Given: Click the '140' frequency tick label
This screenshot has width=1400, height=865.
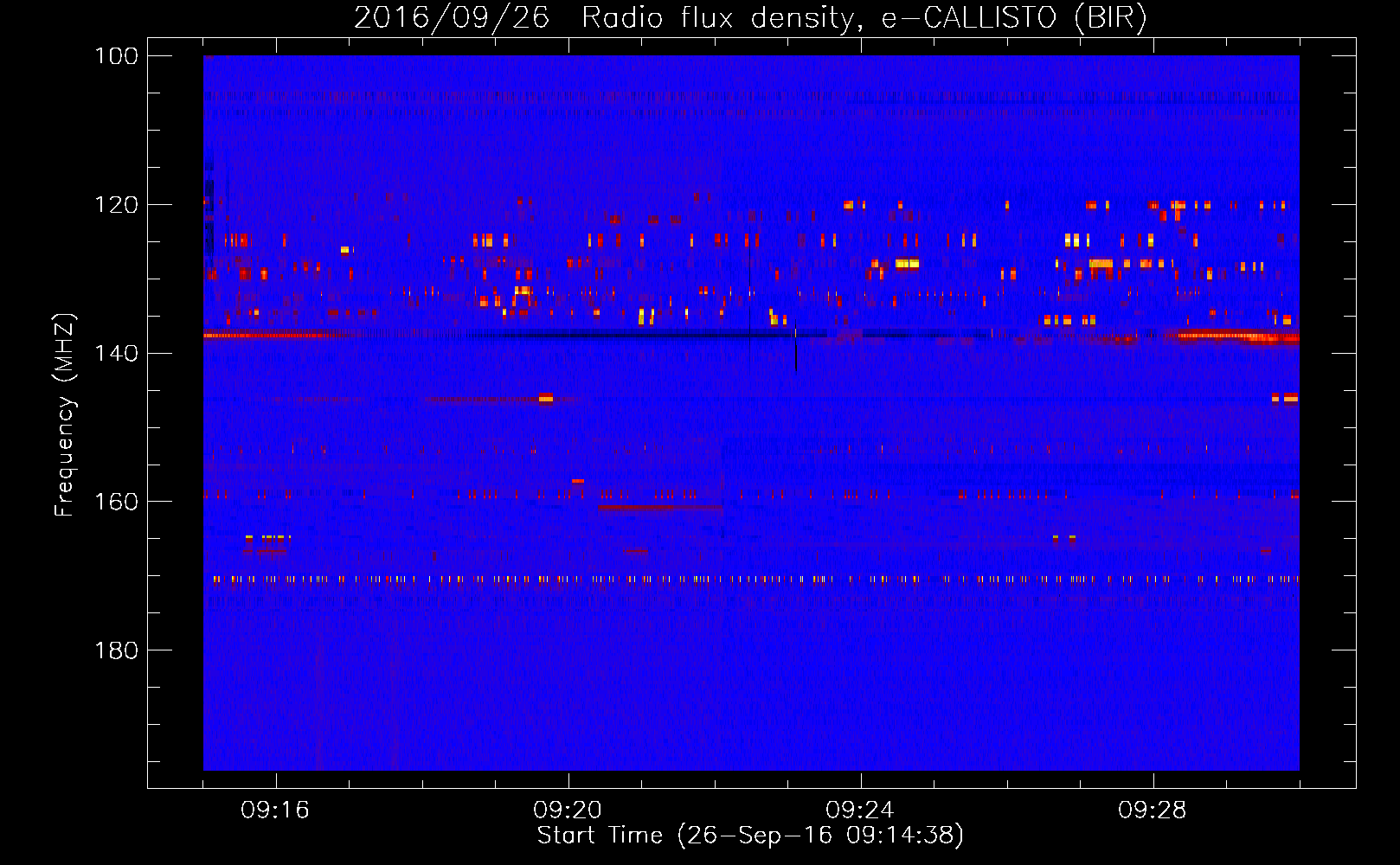Looking at the screenshot, I should [117, 353].
